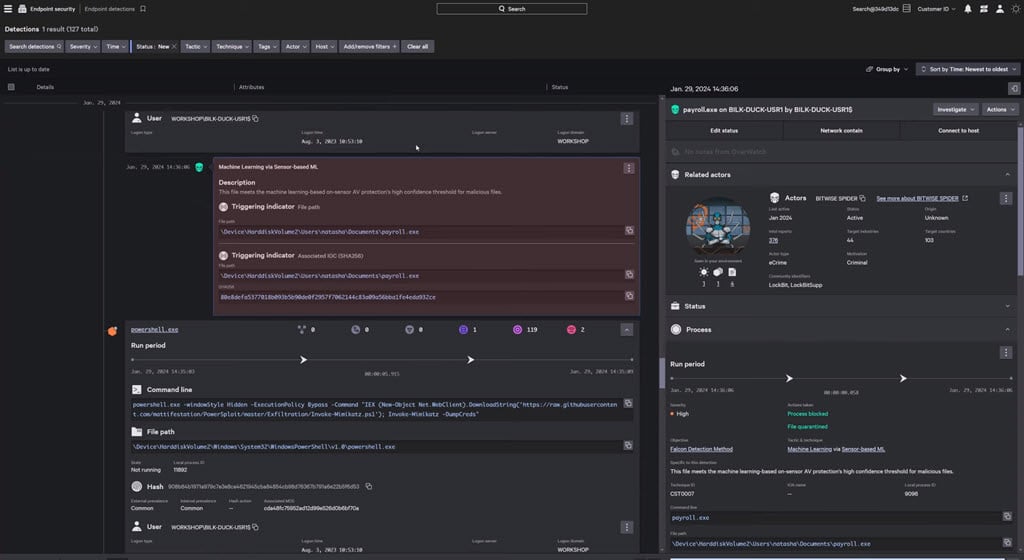Select the Connect to host tab

click(957, 131)
